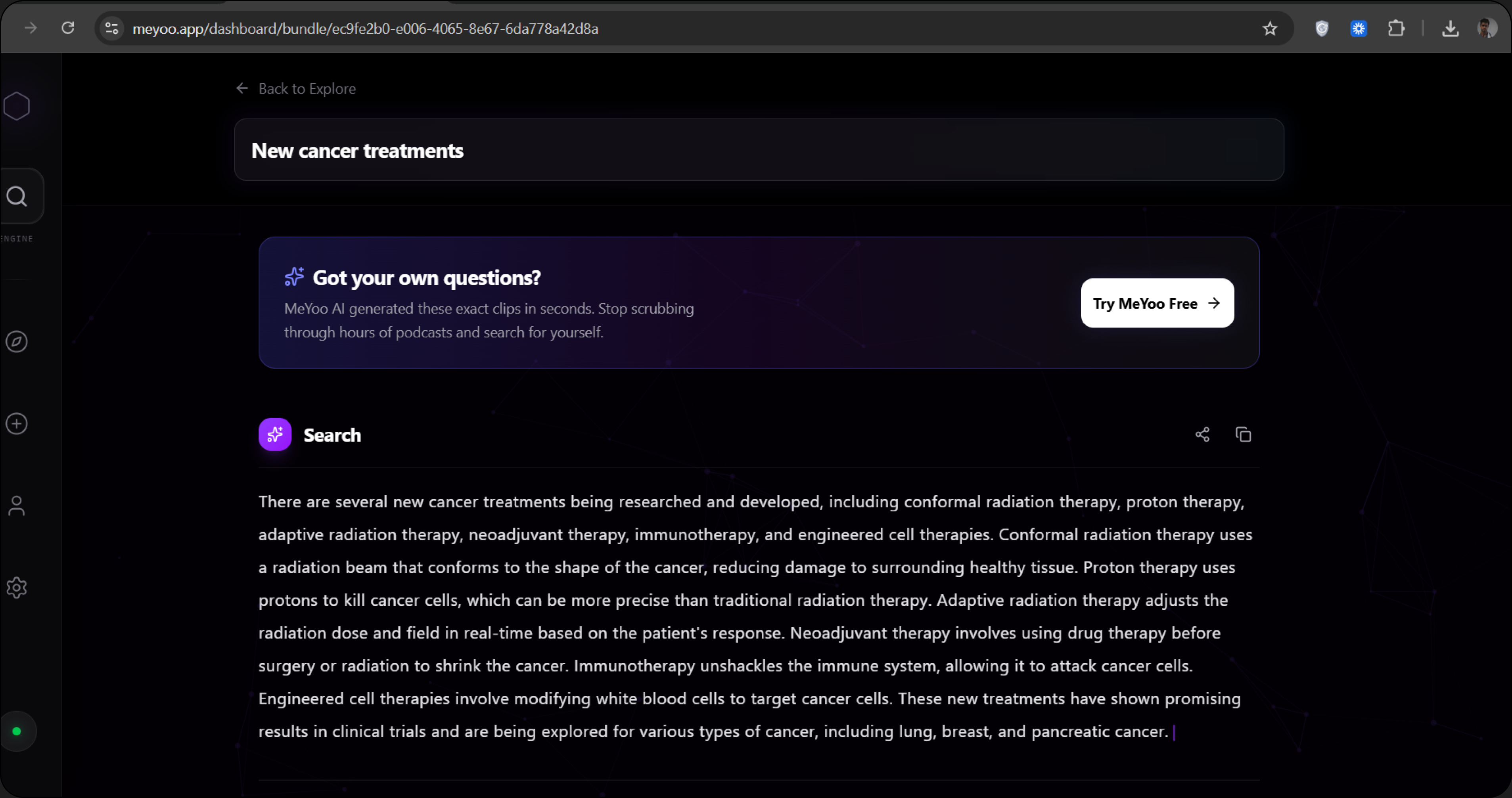Bookmark this page with the star icon

pos(1270,28)
